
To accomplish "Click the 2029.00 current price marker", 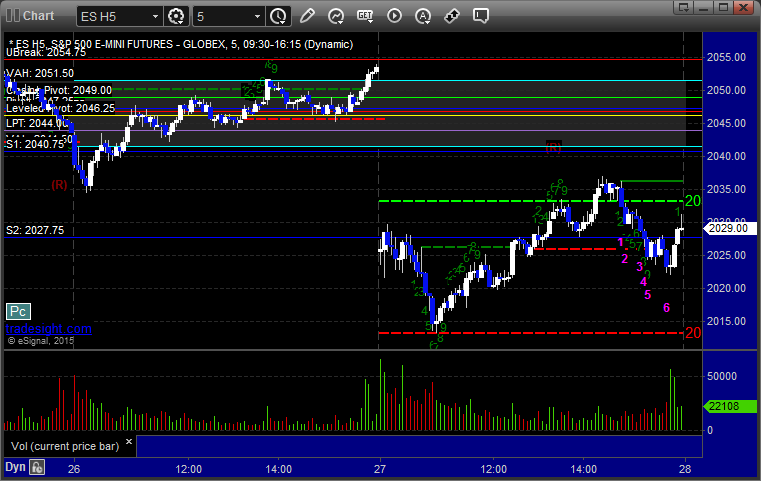I will 729,228.
